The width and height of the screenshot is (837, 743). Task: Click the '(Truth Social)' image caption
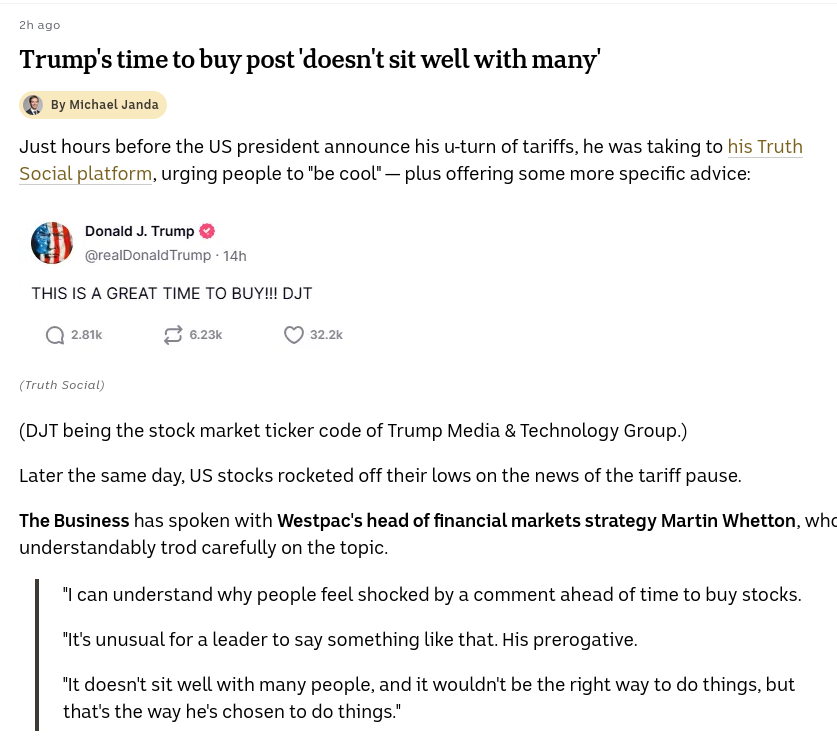(62, 385)
